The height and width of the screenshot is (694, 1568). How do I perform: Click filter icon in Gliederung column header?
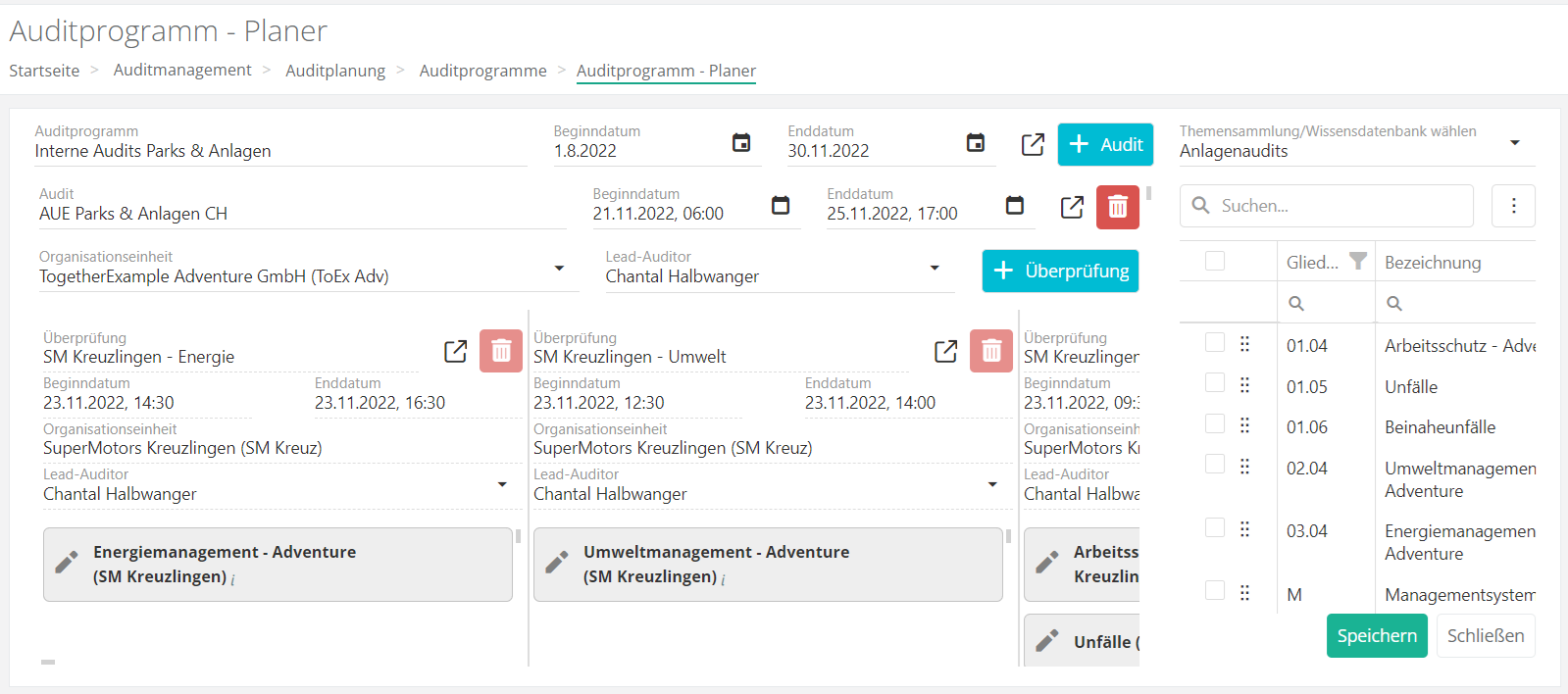(x=1357, y=261)
